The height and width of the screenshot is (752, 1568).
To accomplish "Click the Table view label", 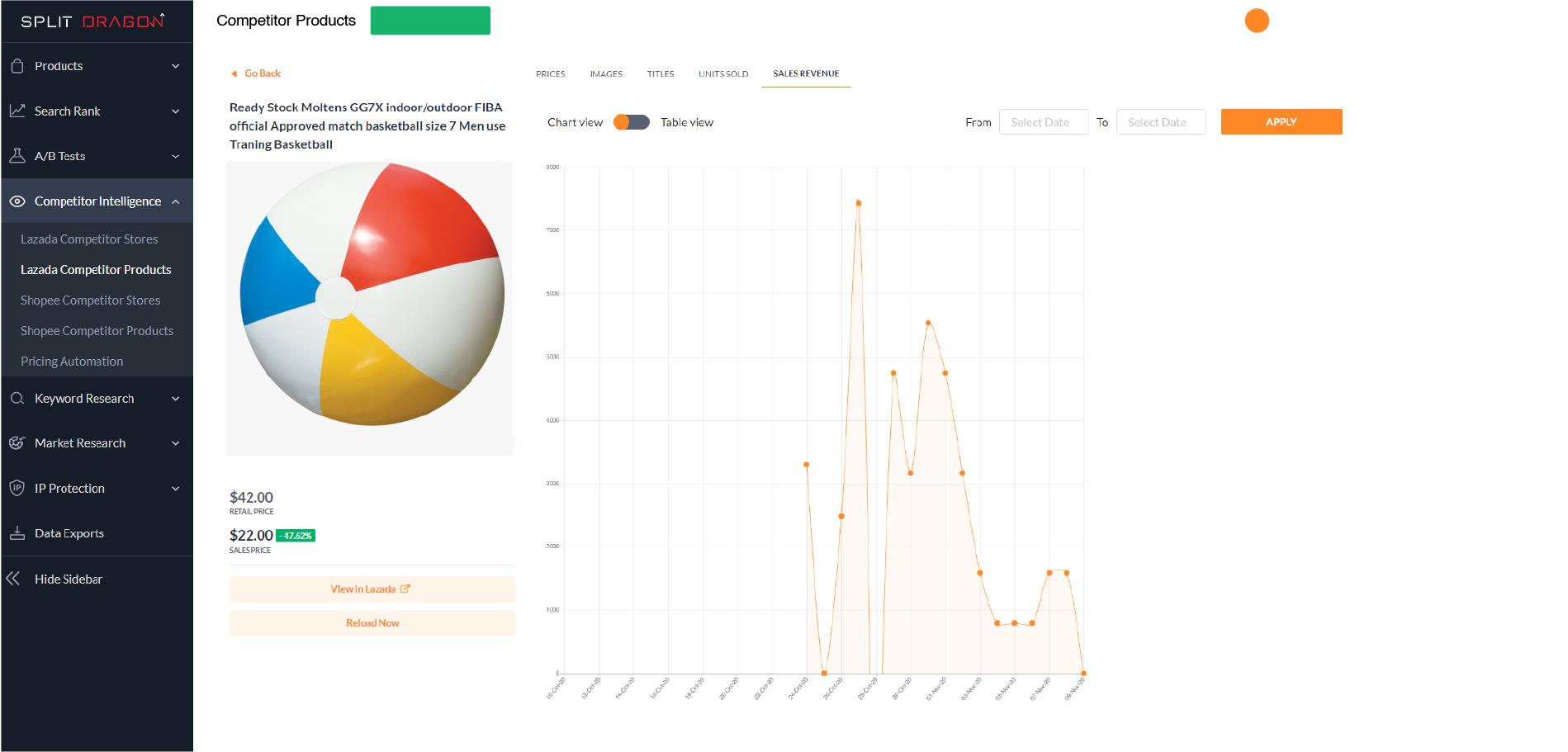I will [687, 122].
